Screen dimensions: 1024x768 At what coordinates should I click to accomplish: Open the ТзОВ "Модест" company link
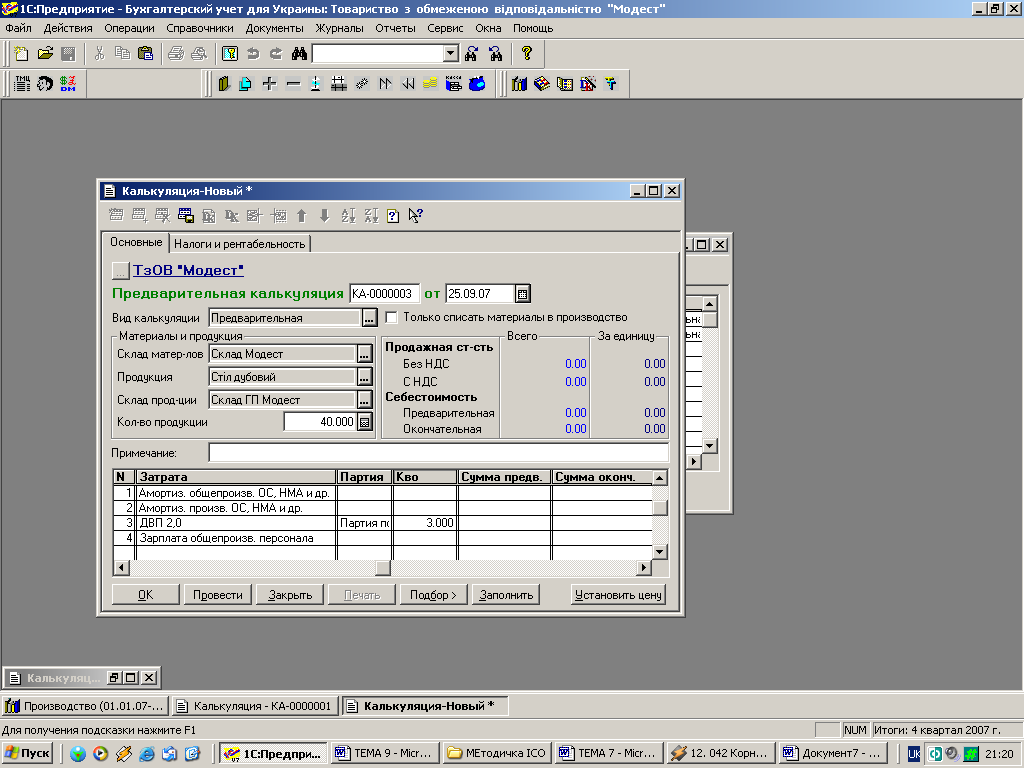pos(188,270)
